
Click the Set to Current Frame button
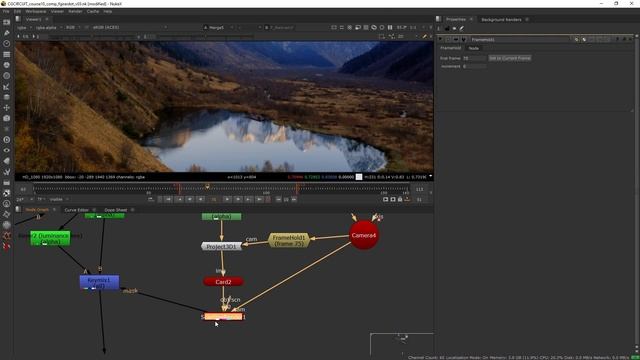coord(510,58)
